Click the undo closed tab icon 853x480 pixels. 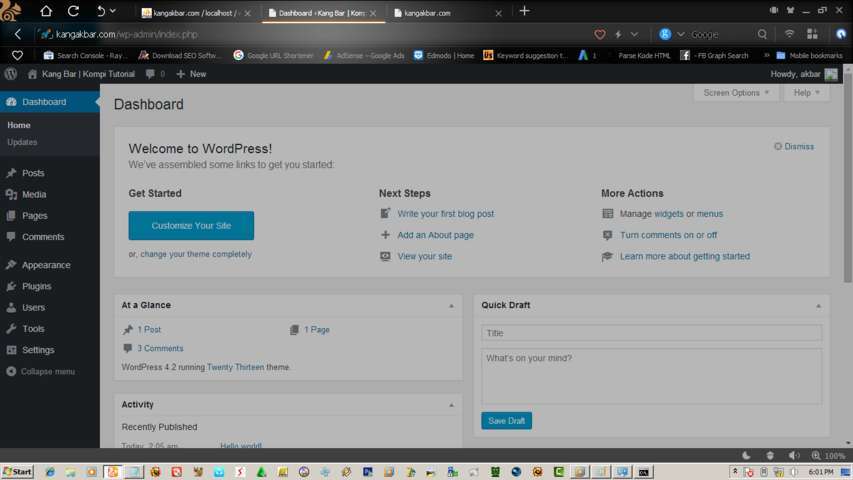click(101, 11)
